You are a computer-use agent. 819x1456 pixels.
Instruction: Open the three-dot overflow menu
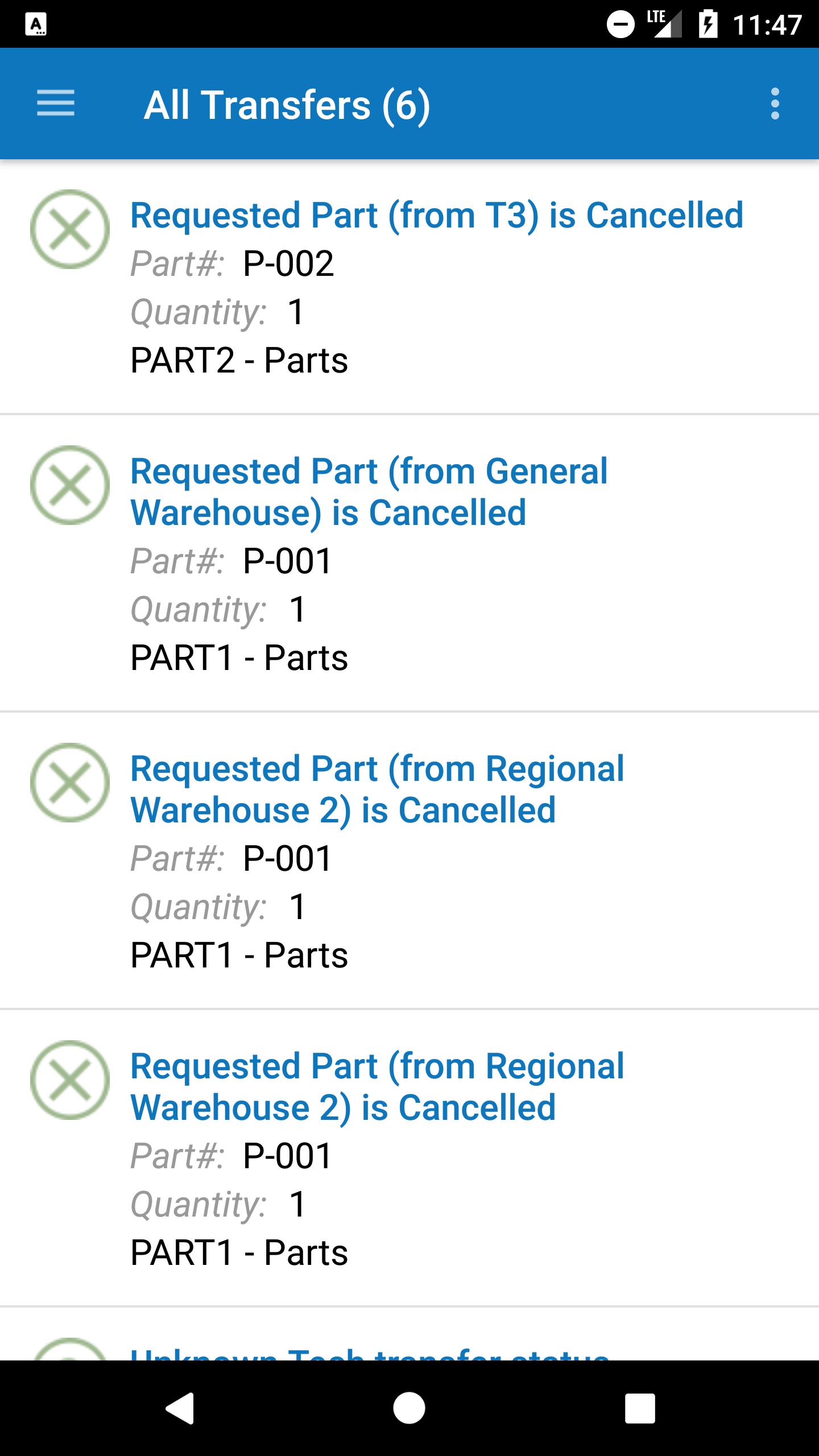tap(775, 104)
